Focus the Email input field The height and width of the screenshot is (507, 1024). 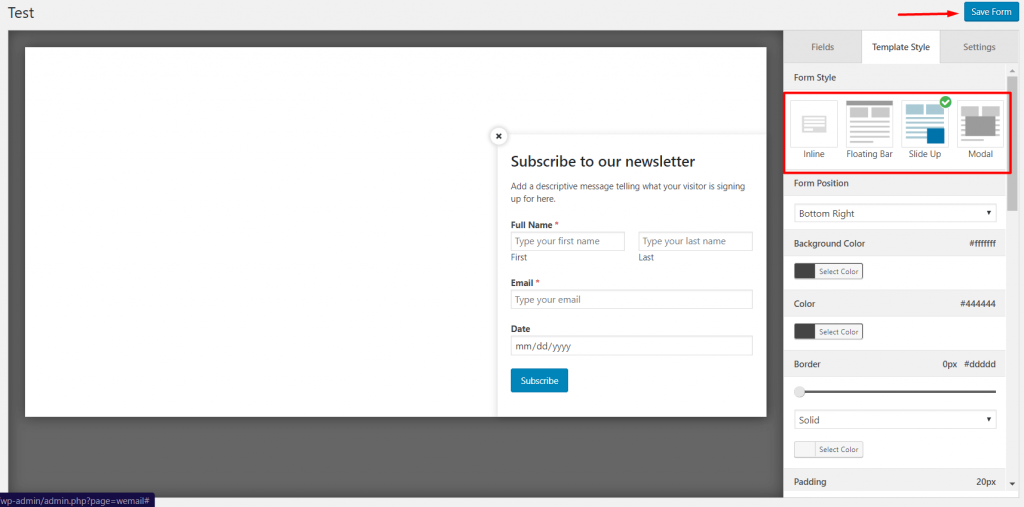[x=632, y=300]
